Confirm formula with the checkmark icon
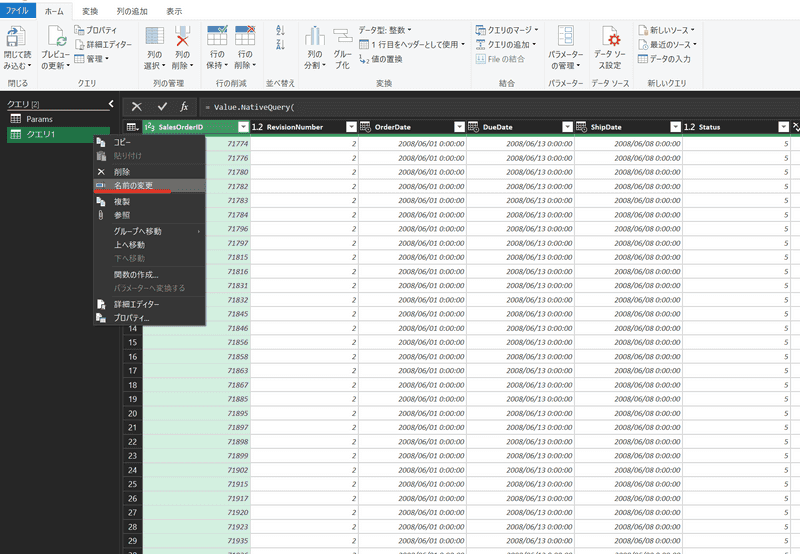This screenshot has height=554, width=800. (161, 106)
